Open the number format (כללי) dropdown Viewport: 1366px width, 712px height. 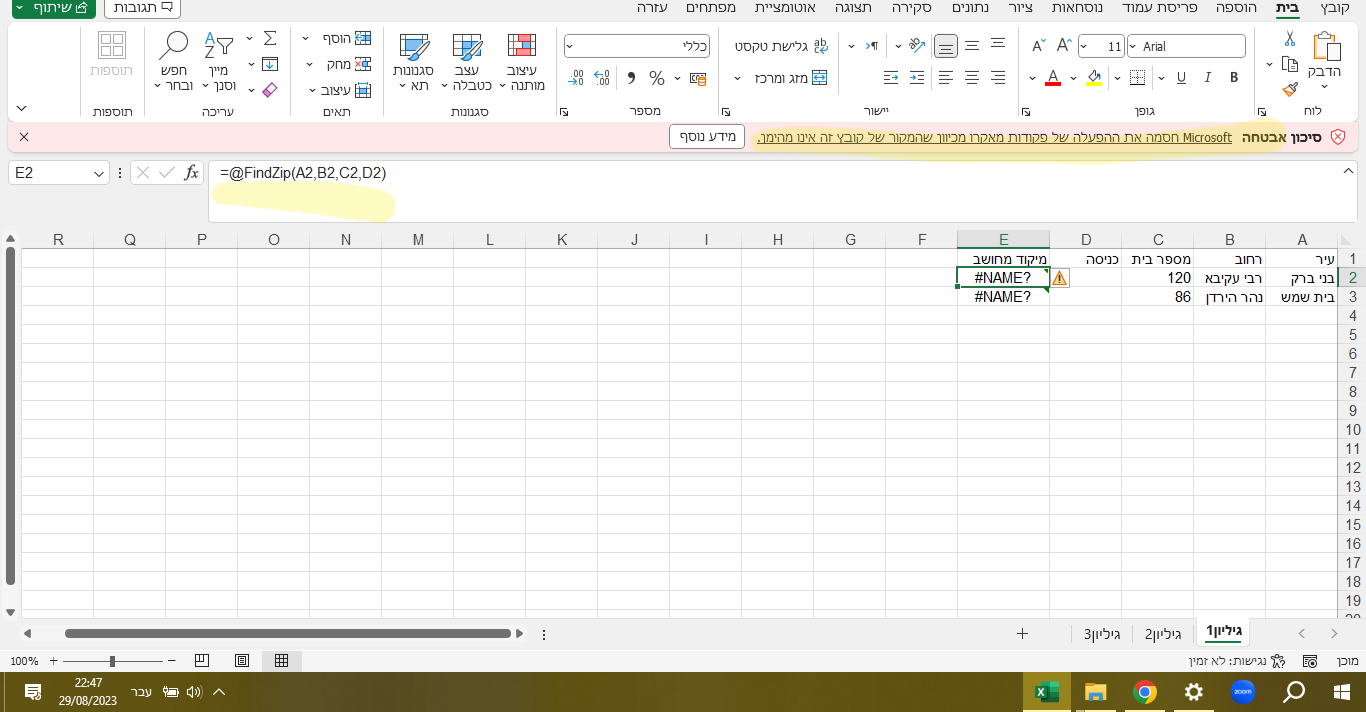pyautogui.click(x=570, y=46)
